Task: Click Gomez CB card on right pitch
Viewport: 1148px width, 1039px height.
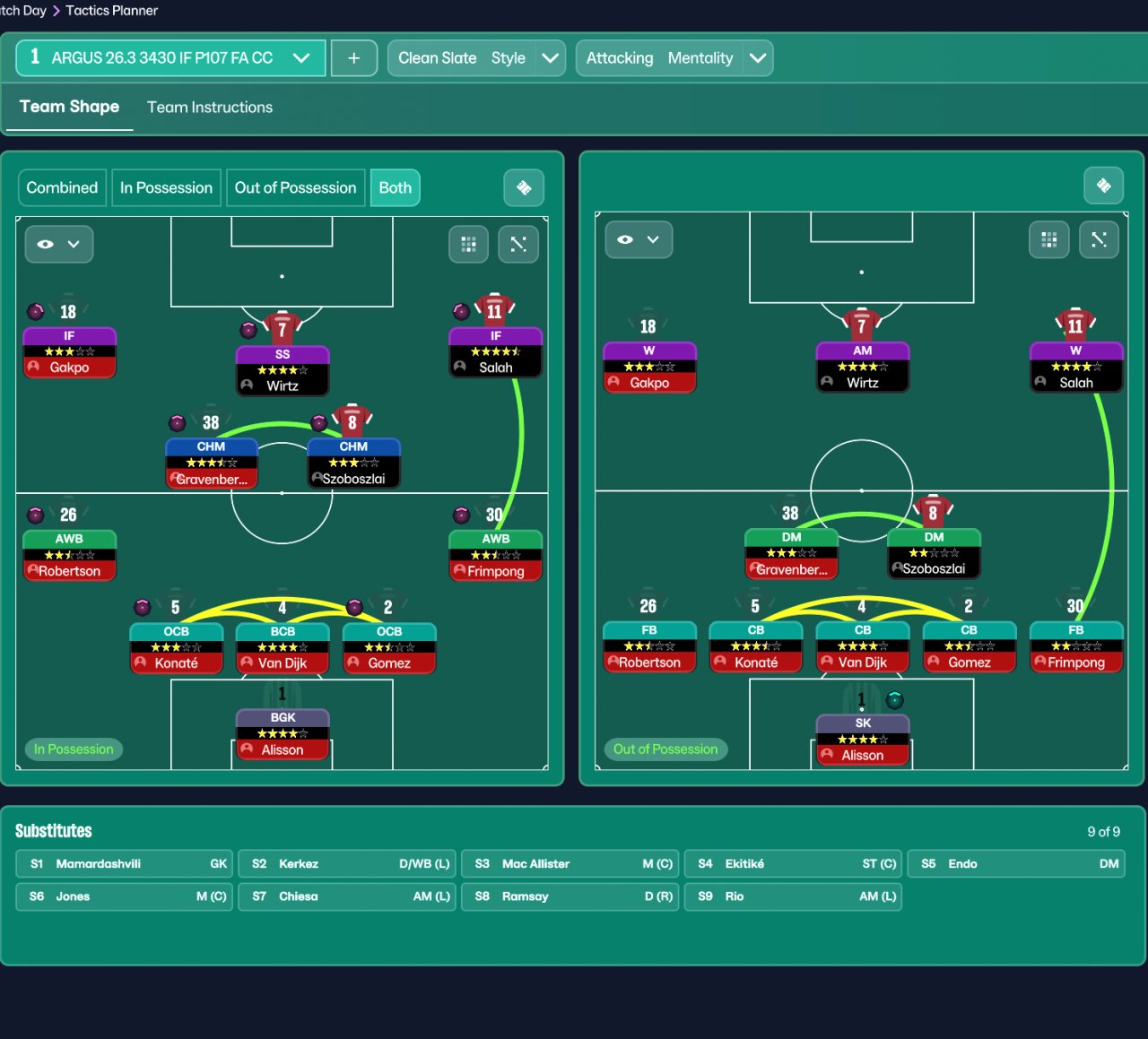Action: pos(970,647)
